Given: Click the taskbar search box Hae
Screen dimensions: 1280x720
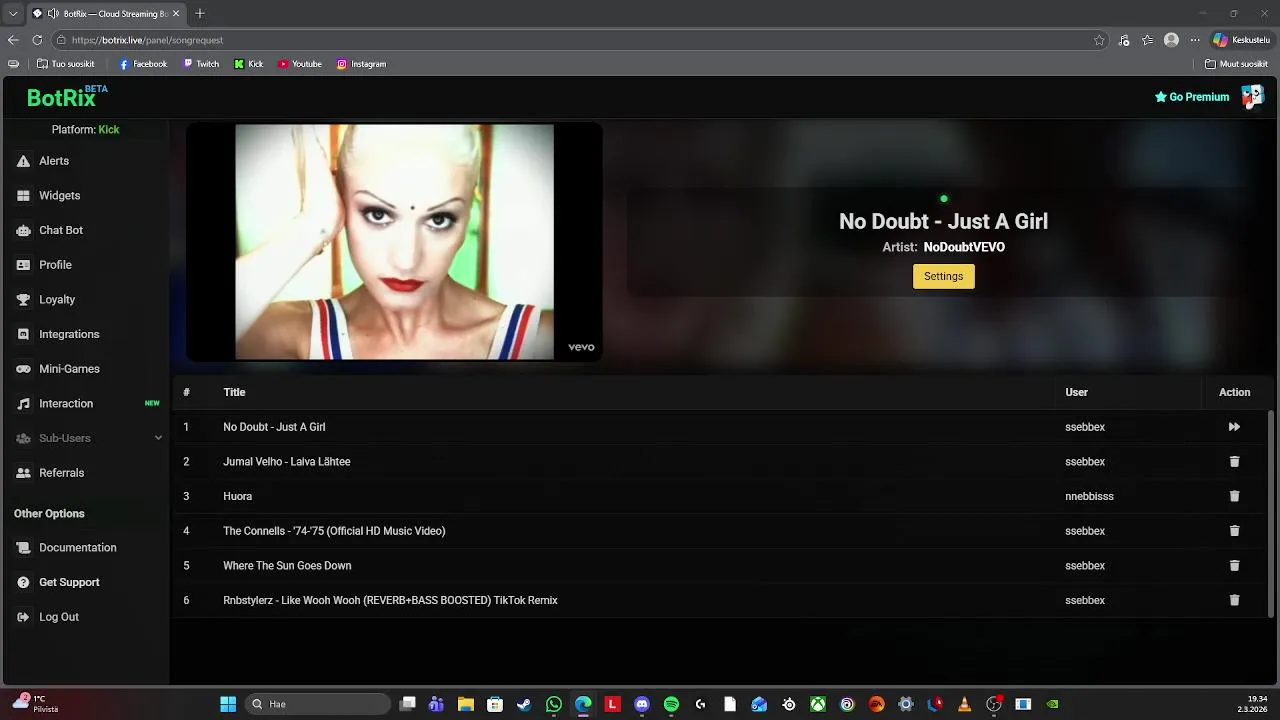Looking at the screenshot, I should 317,704.
